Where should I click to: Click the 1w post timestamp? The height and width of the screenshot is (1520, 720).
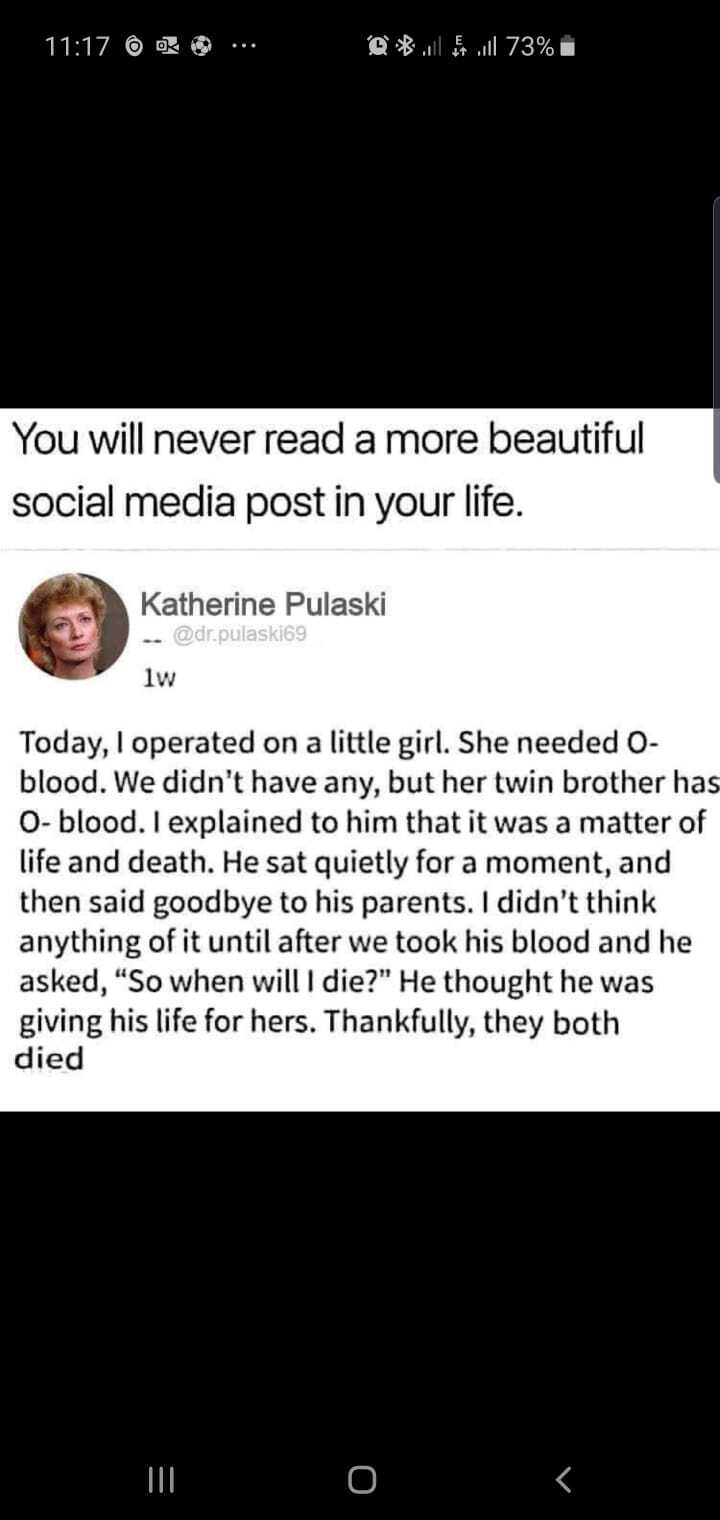click(x=160, y=679)
